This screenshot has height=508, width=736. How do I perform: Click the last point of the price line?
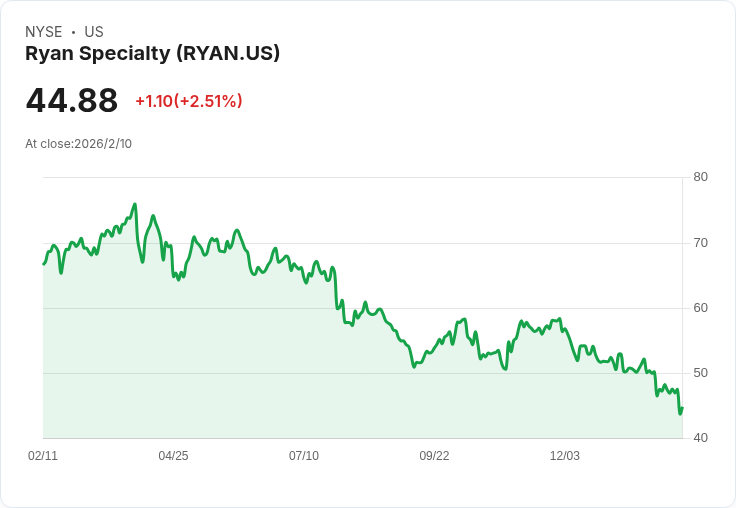[682, 408]
